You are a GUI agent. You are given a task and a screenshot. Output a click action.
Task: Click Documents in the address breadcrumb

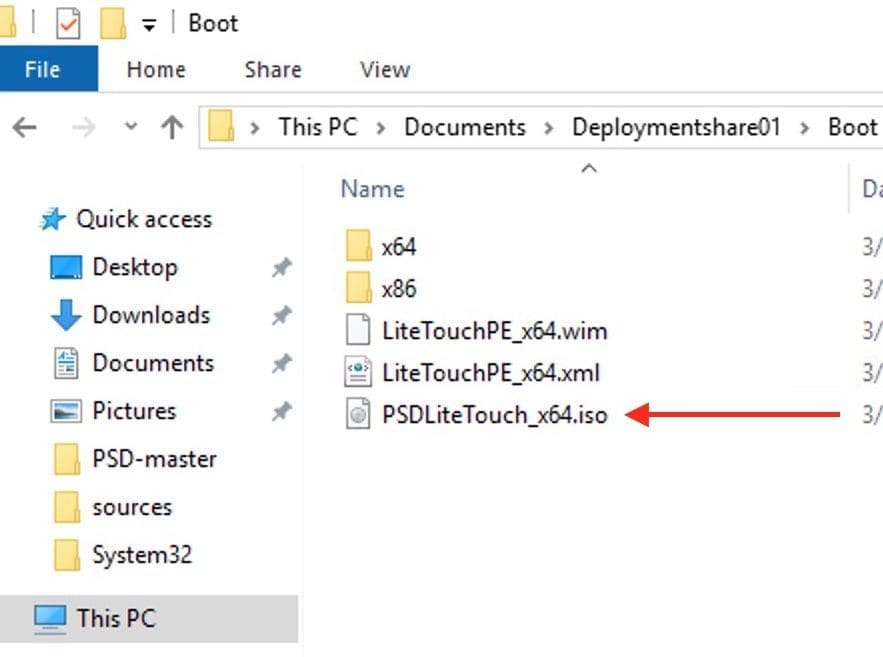click(464, 127)
